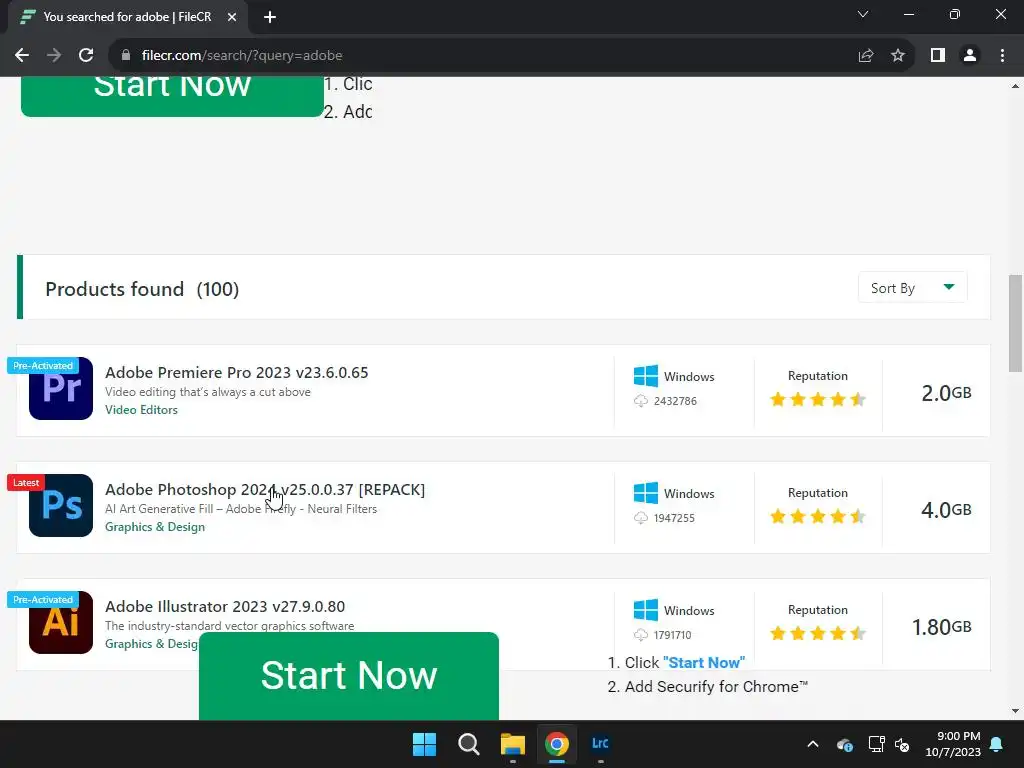Image resolution: width=1024 pixels, height=768 pixels.
Task: Click Adobe Premiere Pro Pr icon
Action: [x=61, y=389]
